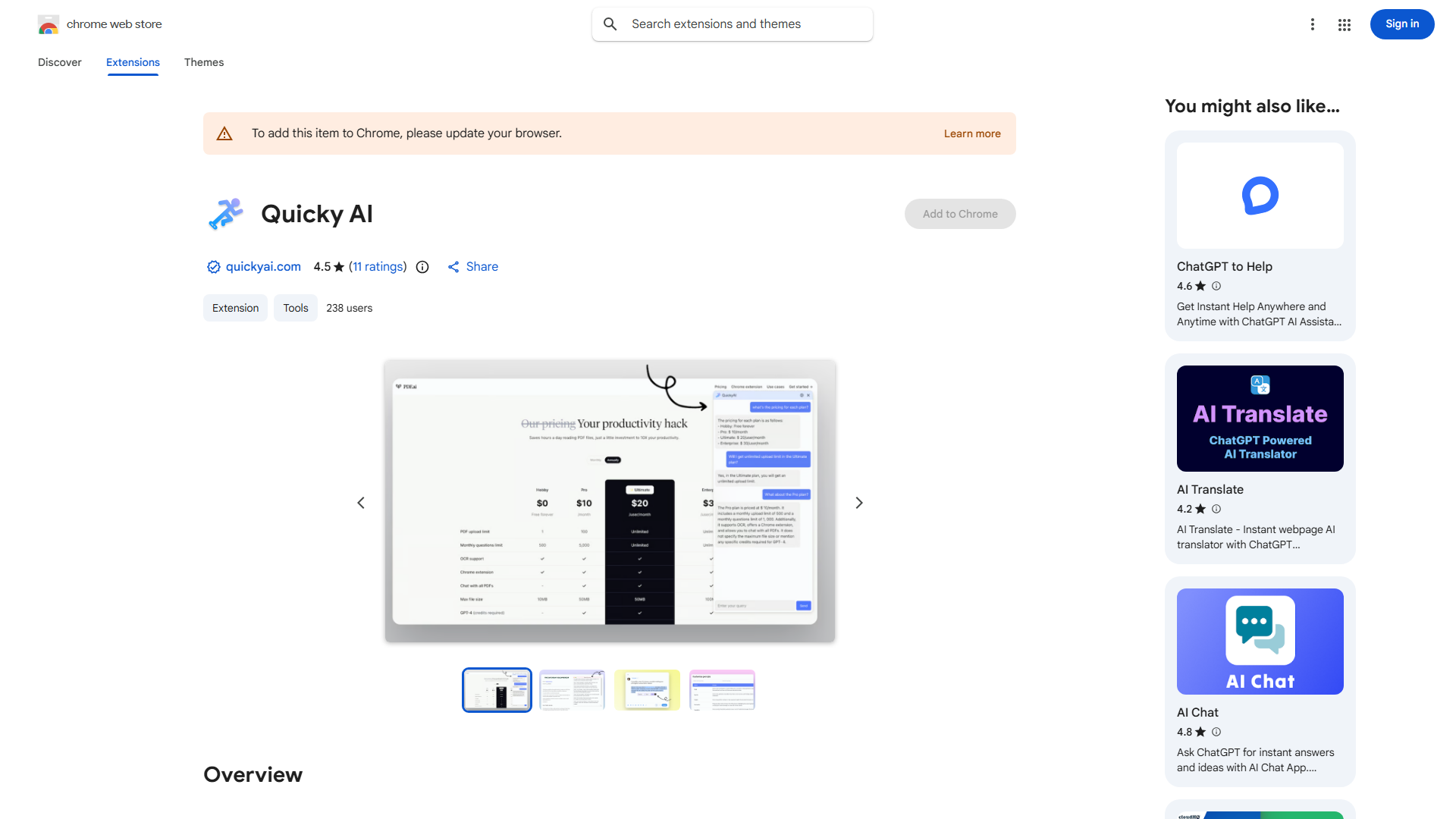
Task: Click the info icon beside ChatGPT to Help rating
Action: tap(1216, 286)
